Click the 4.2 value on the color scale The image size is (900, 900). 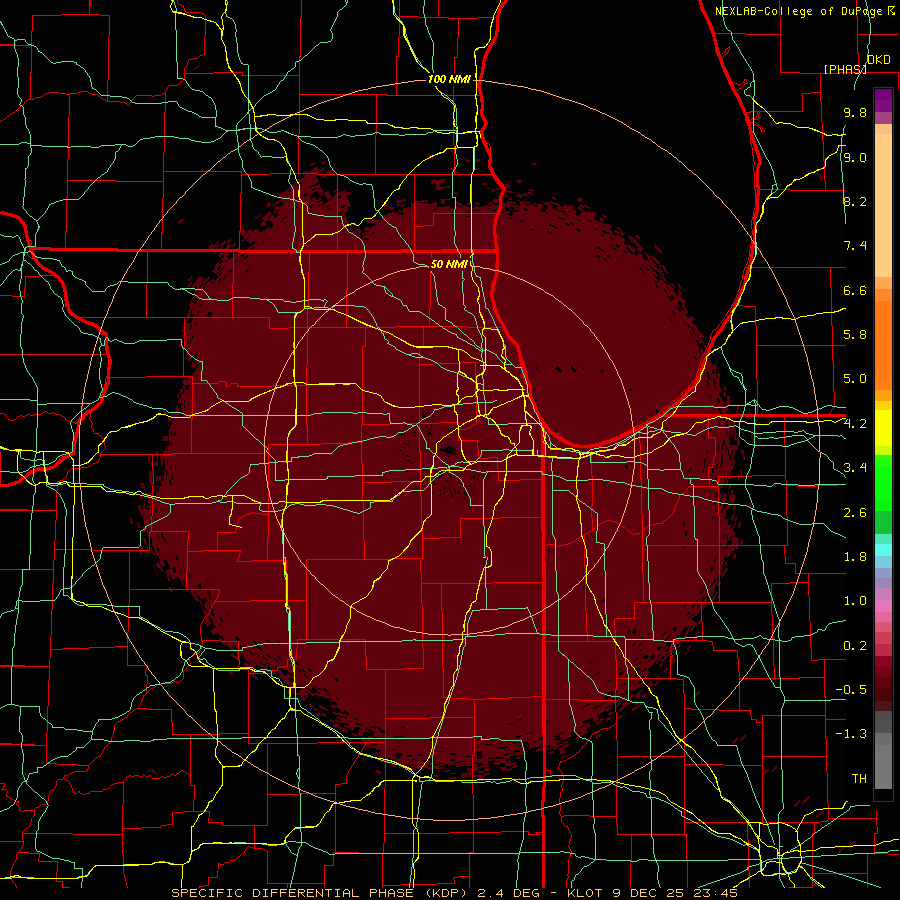(855, 424)
